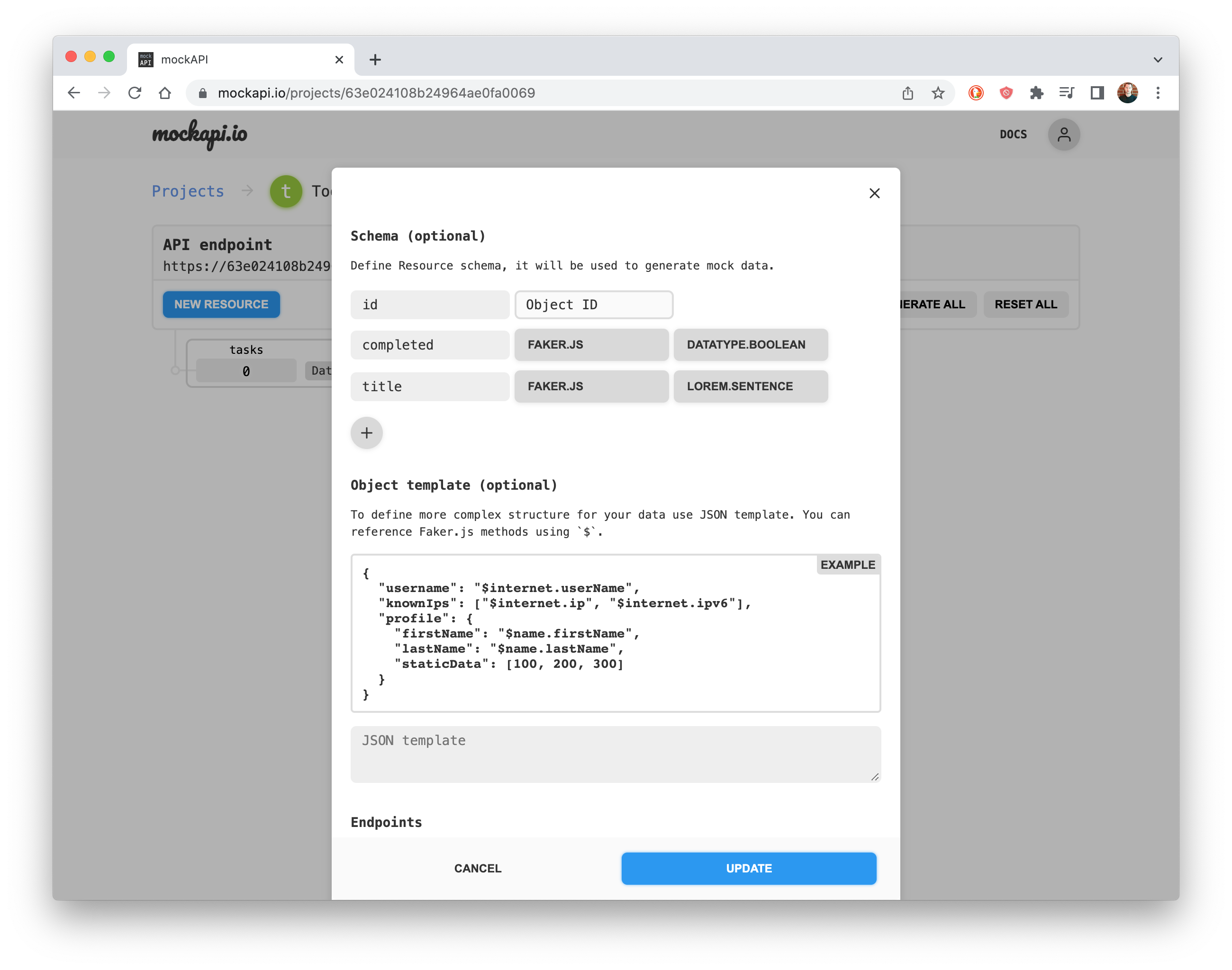Edit the id field name
The height and width of the screenshot is (970, 1232).
click(430, 305)
